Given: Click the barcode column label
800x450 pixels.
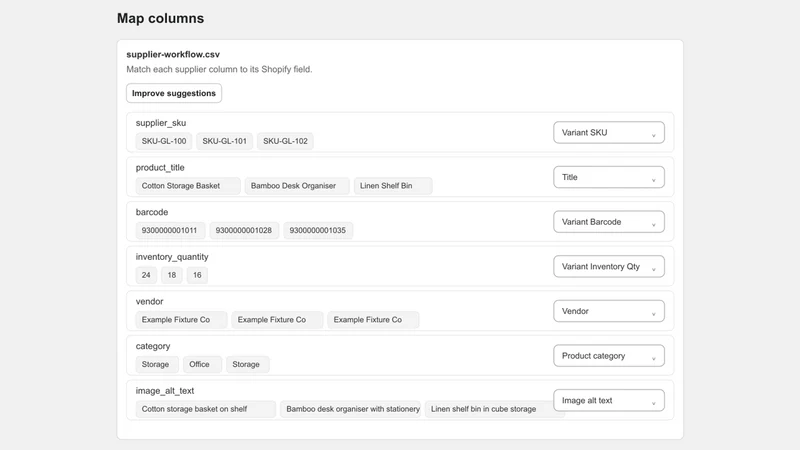Looking at the screenshot, I should point(152,212).
